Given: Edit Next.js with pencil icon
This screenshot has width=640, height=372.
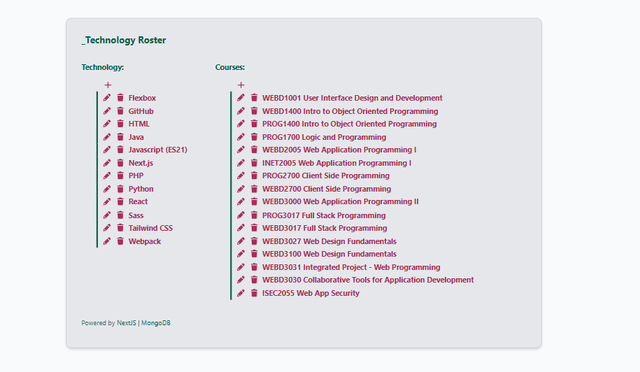Looking at the screenshot, I should click(107, 163).
